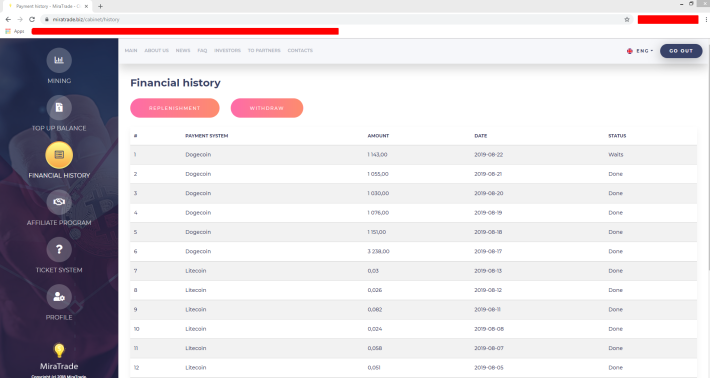This screenshot has height=378, width=710.
Task: Click date 2019-08-08 in row 10
Action: (489, 329)
